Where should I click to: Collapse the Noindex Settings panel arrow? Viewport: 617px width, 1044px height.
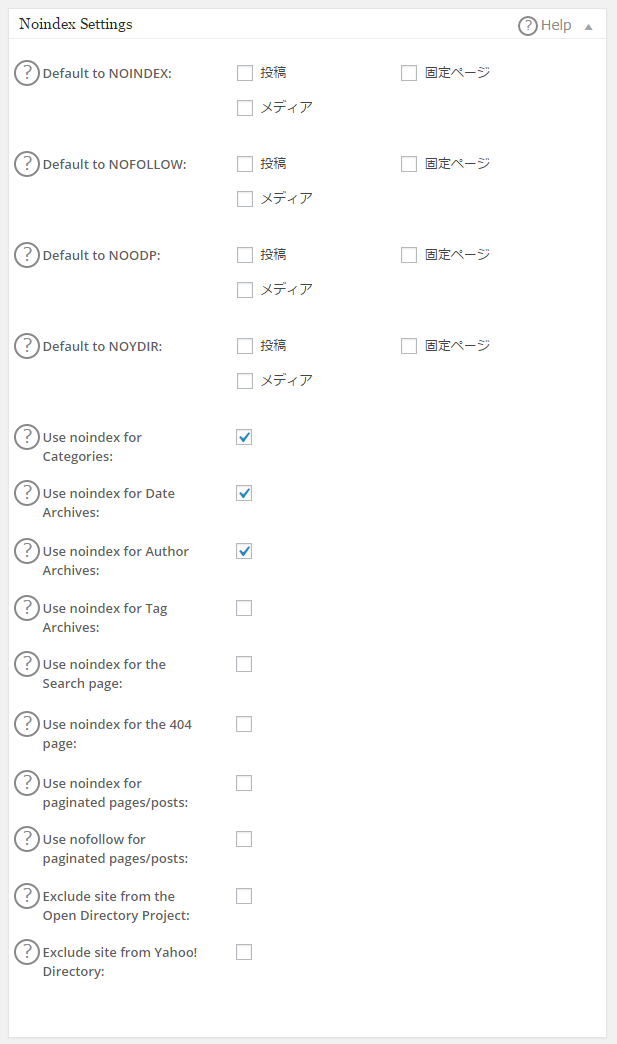tap(589, 26)
